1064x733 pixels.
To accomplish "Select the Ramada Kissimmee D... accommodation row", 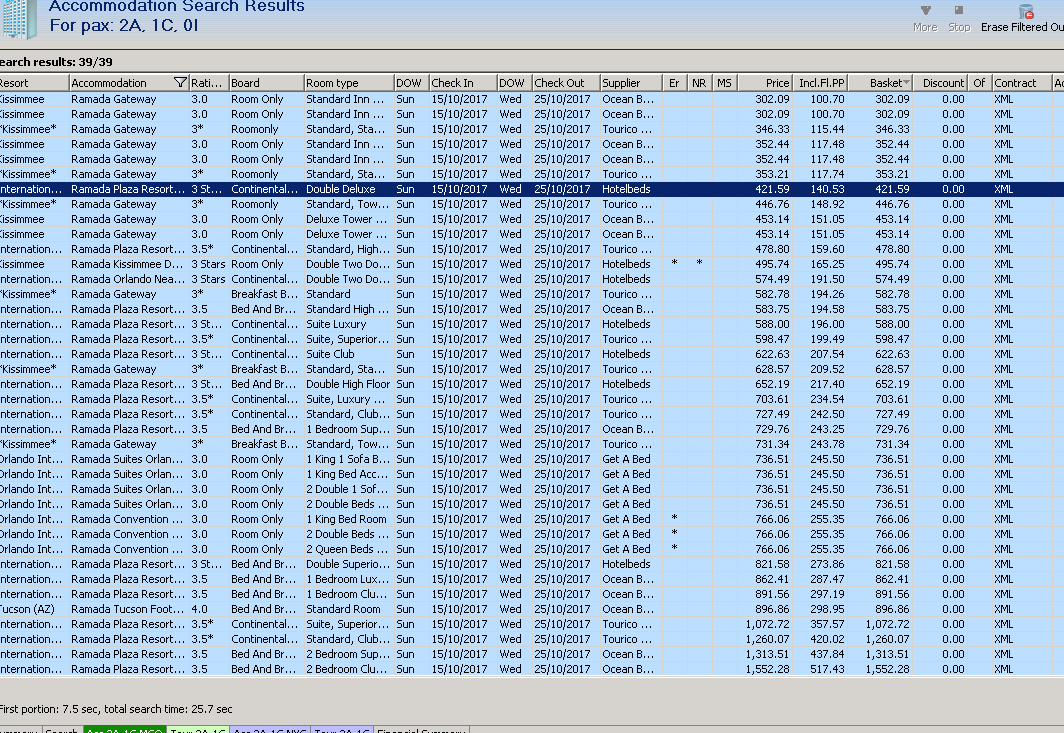I will point(532,264).
